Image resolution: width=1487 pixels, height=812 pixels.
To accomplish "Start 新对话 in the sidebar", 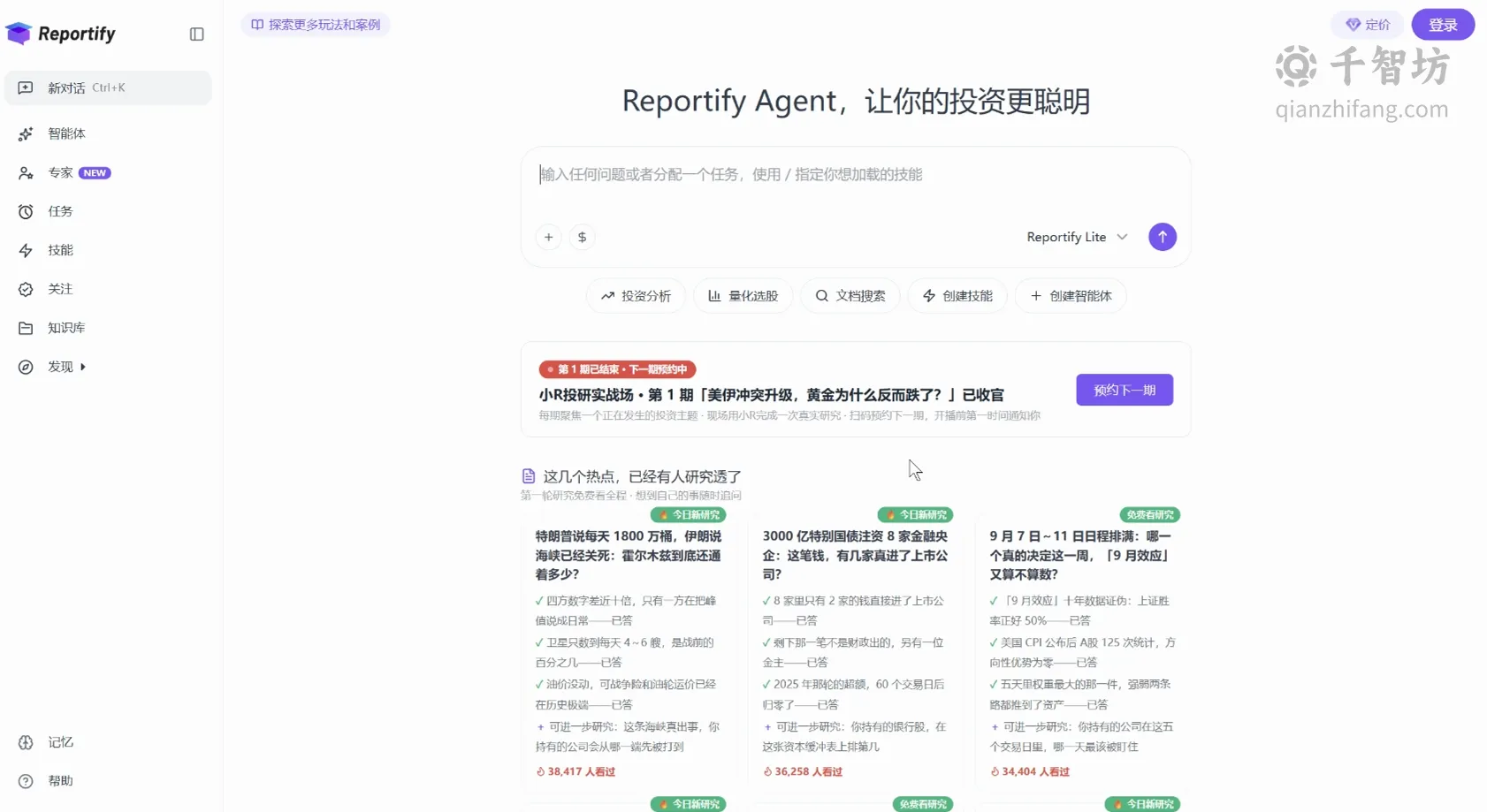I will (108, 87).
